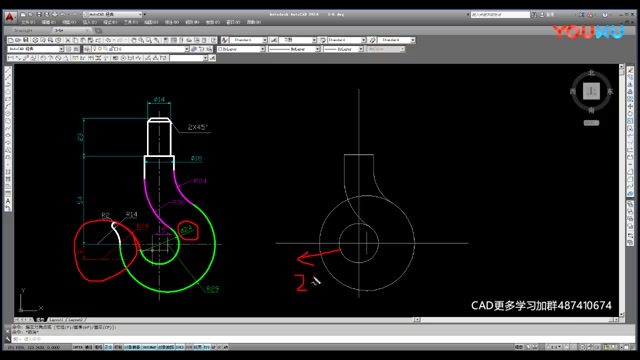Viewport: 640px width, 360px height.
Task: Switch to the Layout1 tab
Action: [x=56, y=320]
